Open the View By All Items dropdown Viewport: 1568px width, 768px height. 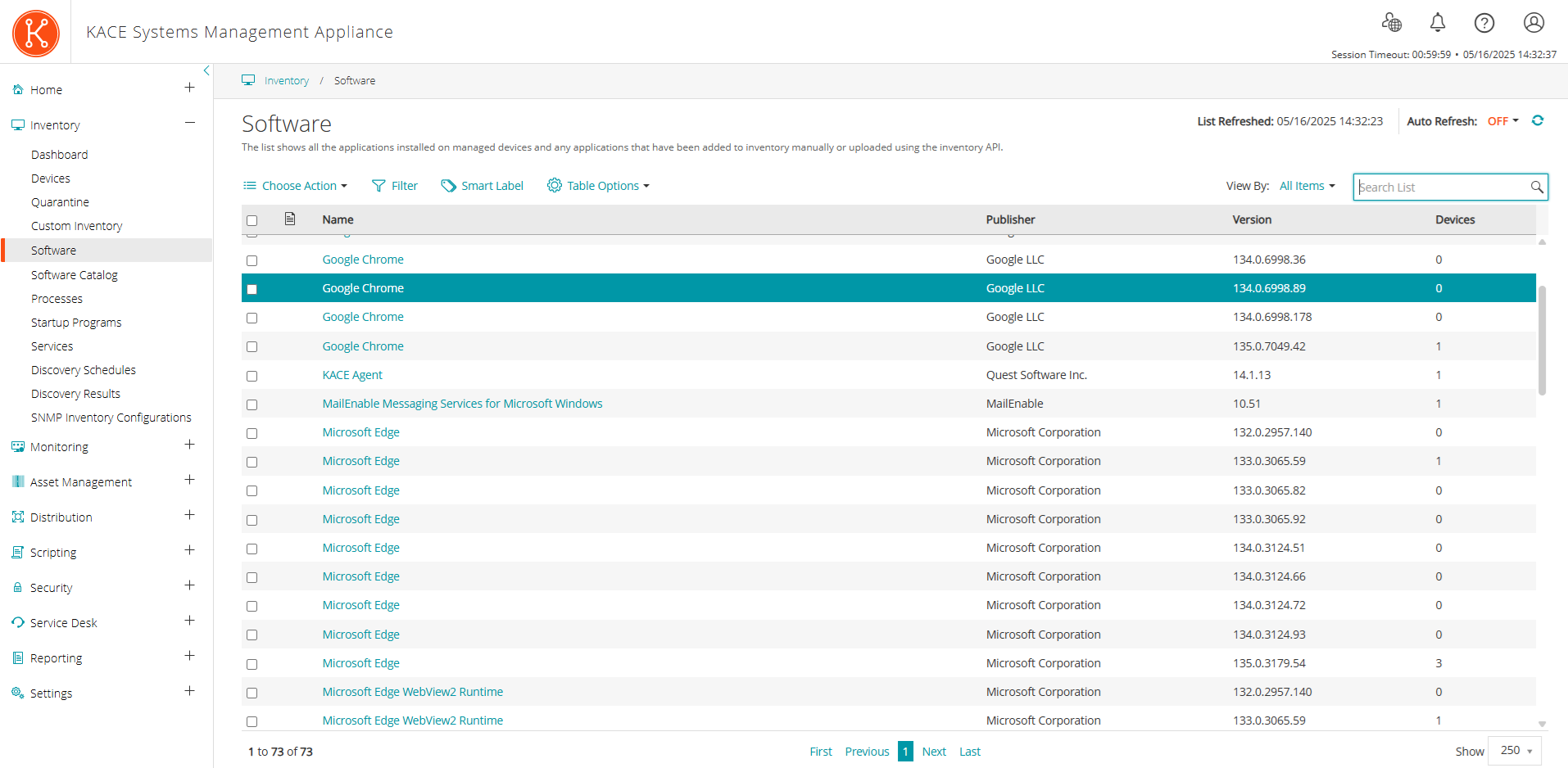1307,186
